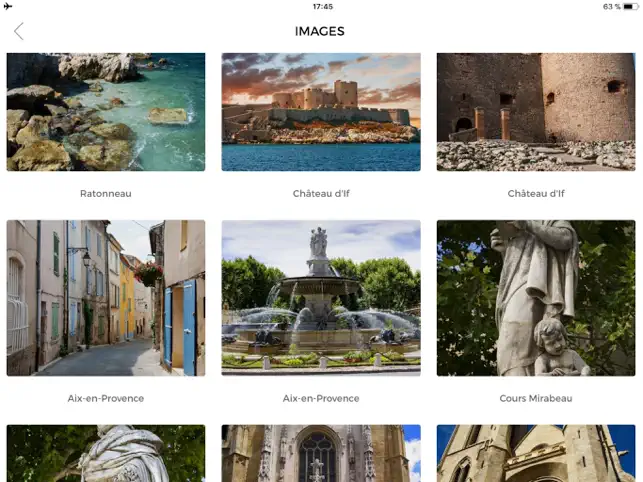Open the Cours Mirabeau statue photo
Screen dimensions: 643x482
click(536, 298)
